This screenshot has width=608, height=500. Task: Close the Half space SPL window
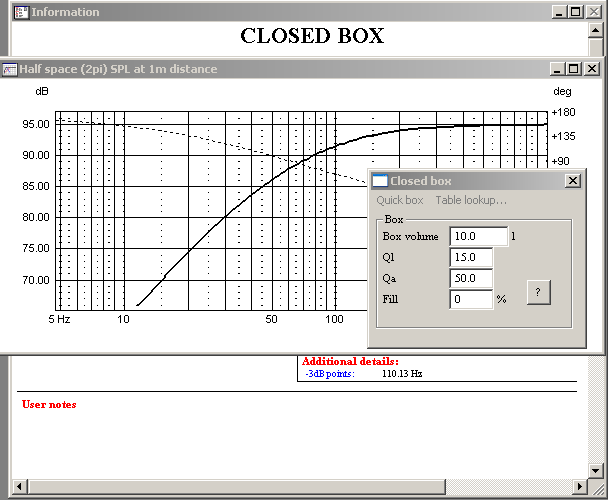(x=592, y=69)
